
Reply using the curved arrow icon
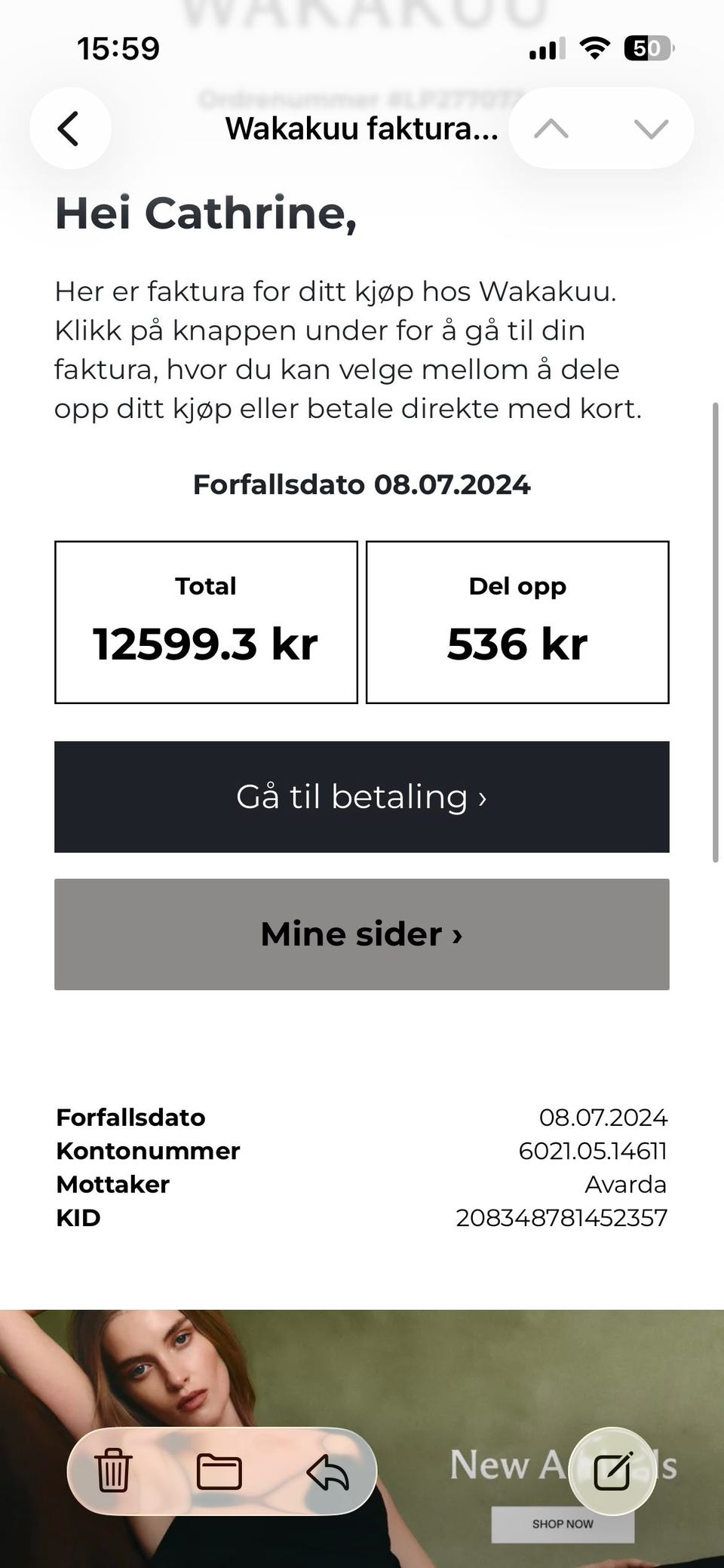coord(328,1471)
